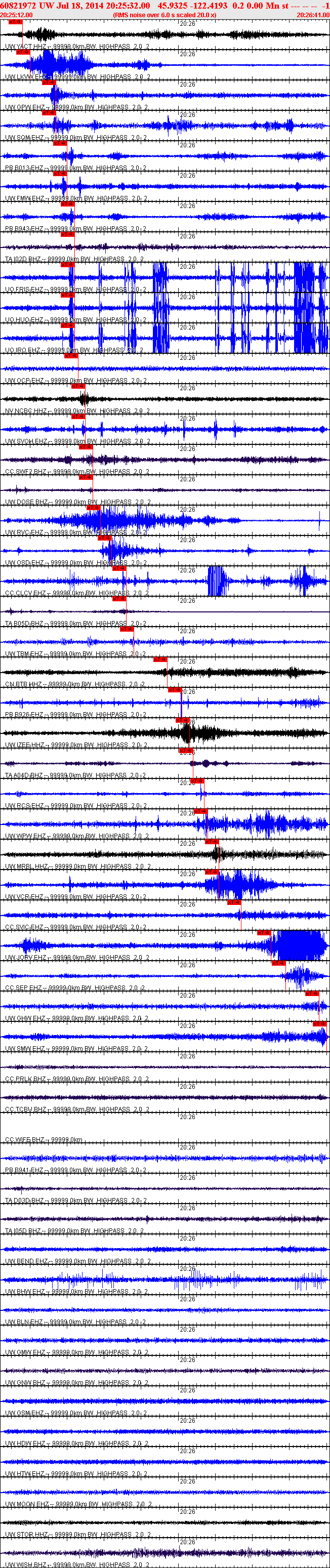This screenshot has width=330, height=1568.
Task: Click the RMS noise scaling note
Action: [x=164, y=15]
